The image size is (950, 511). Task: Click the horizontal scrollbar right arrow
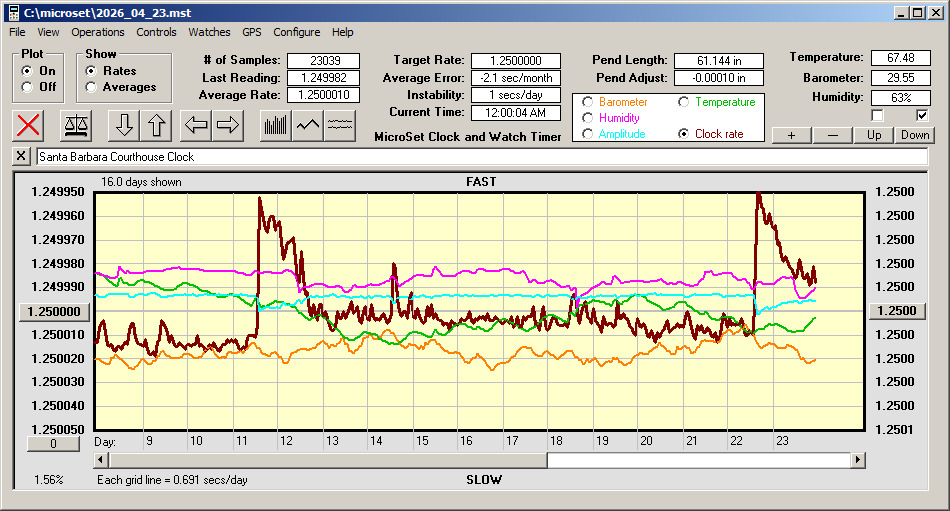(858, 460)
